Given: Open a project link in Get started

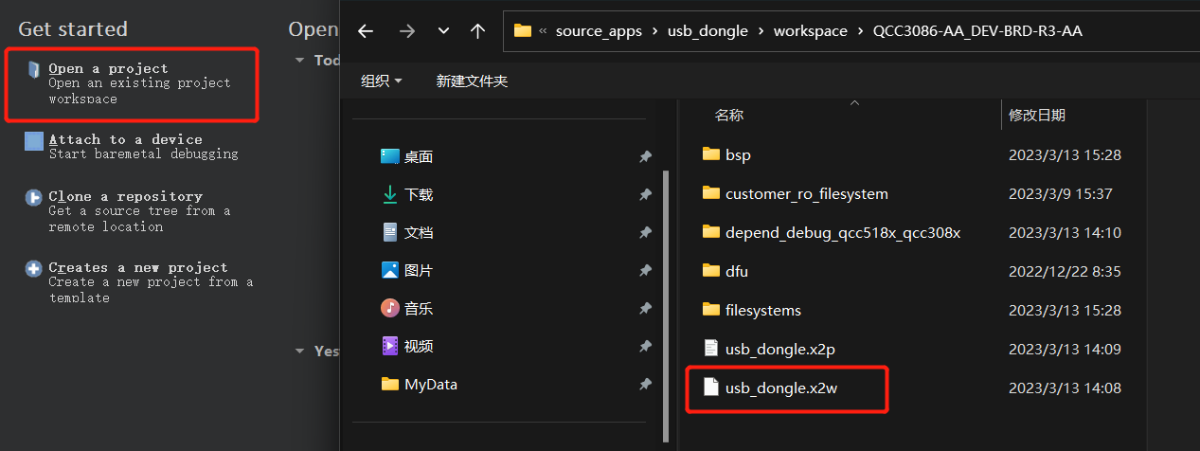Looking at the screenshot, I should [x=108, y=69].
